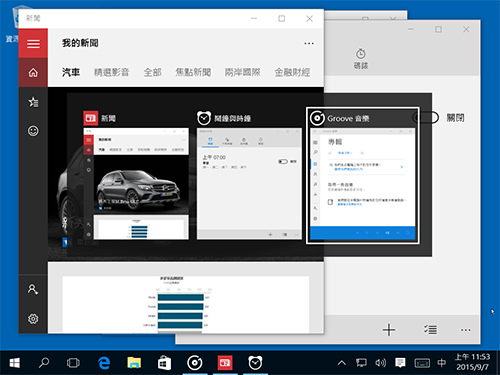The width and height of the screenshot is (500, 375).
Task: Select the Groove 音樂 window thumbnail in task switcher
Action: tap(363, 175)
